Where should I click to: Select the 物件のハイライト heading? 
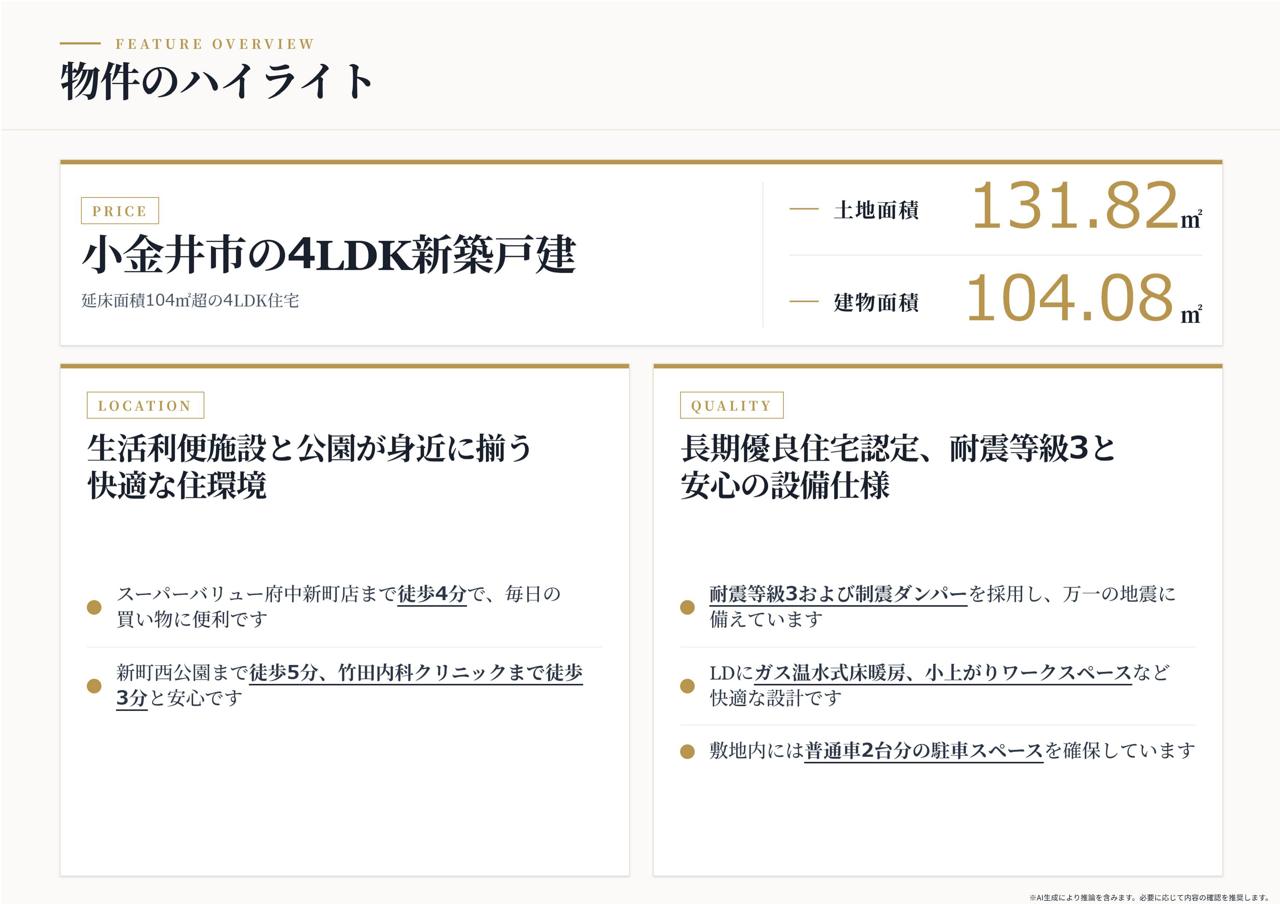click(x=217, y=81)
